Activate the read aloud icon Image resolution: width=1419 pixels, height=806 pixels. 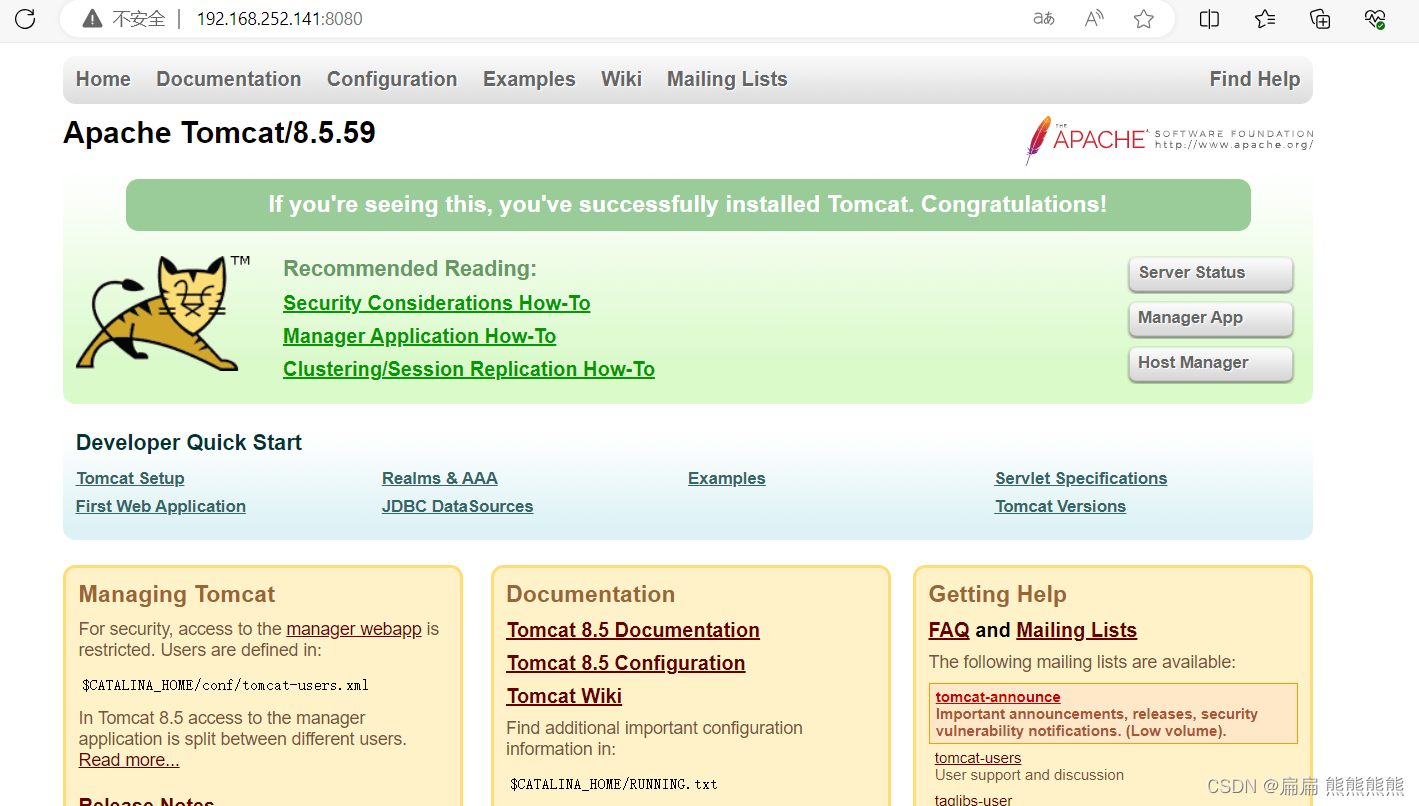(1094, 18)
